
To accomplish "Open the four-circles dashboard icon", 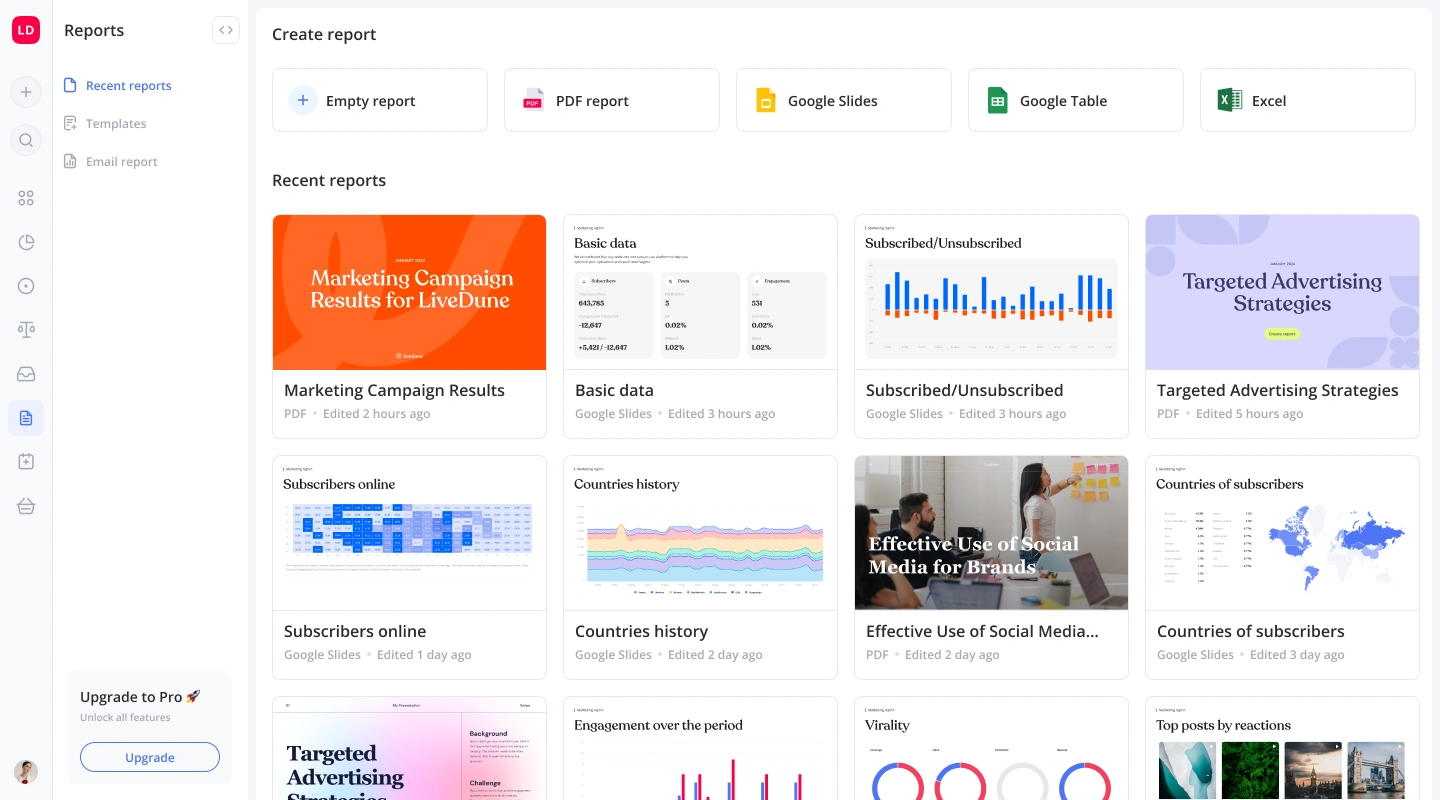I will click(26, 198).
